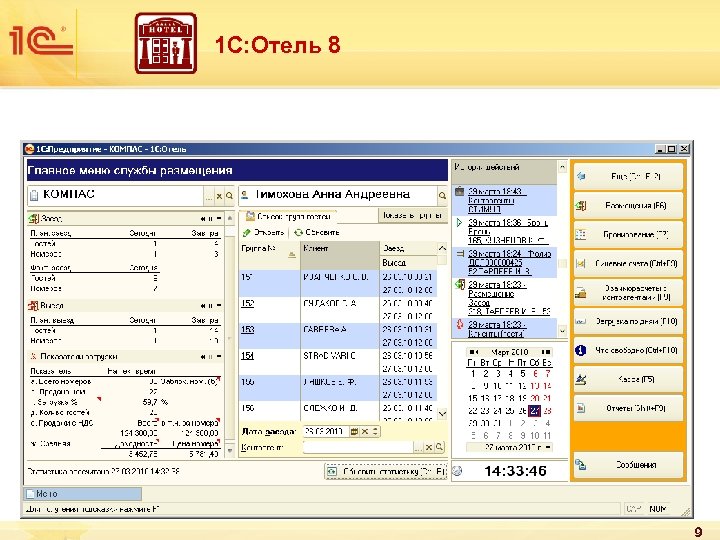Click briefcase icon of 18:43 history entry
This screenshot has height=540, width=720.
click(459, 191)
